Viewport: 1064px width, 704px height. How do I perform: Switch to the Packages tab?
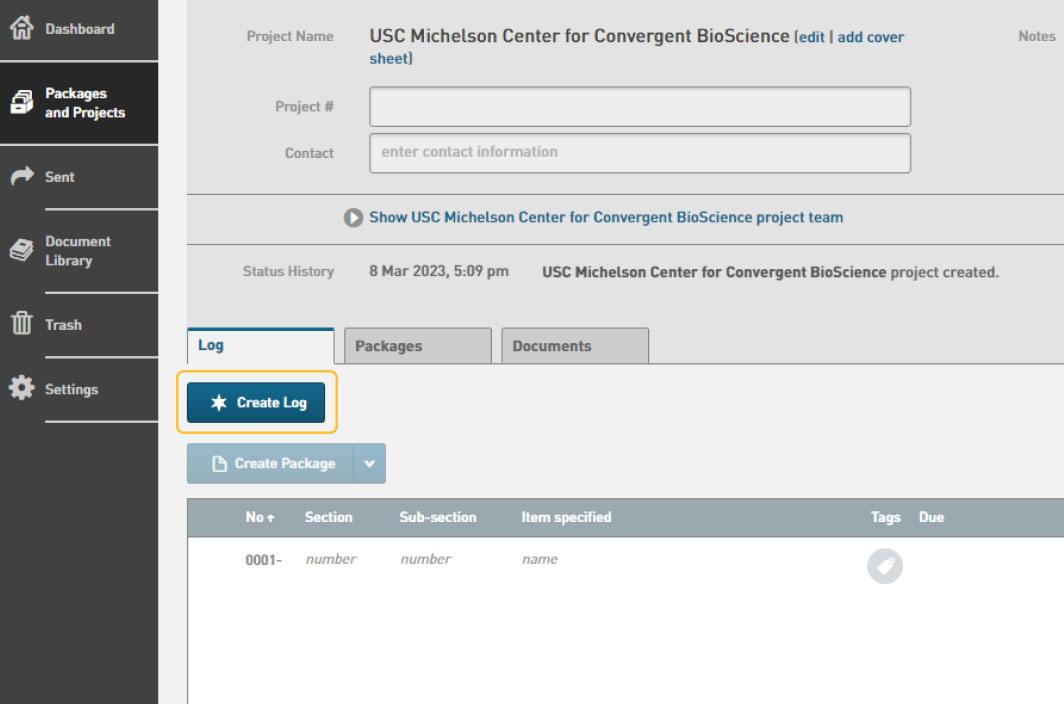[x=417, y=346]
